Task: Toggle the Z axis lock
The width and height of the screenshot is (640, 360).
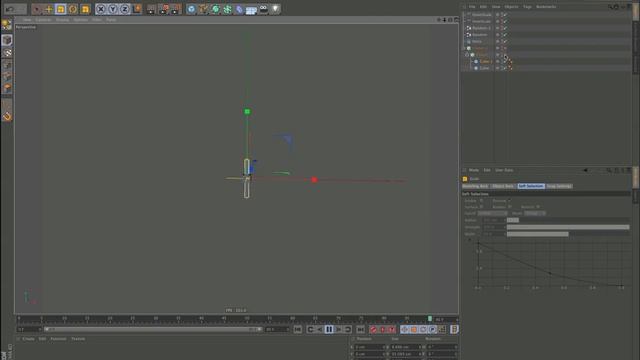Action: pyautogui.click(x=124, y=9)
